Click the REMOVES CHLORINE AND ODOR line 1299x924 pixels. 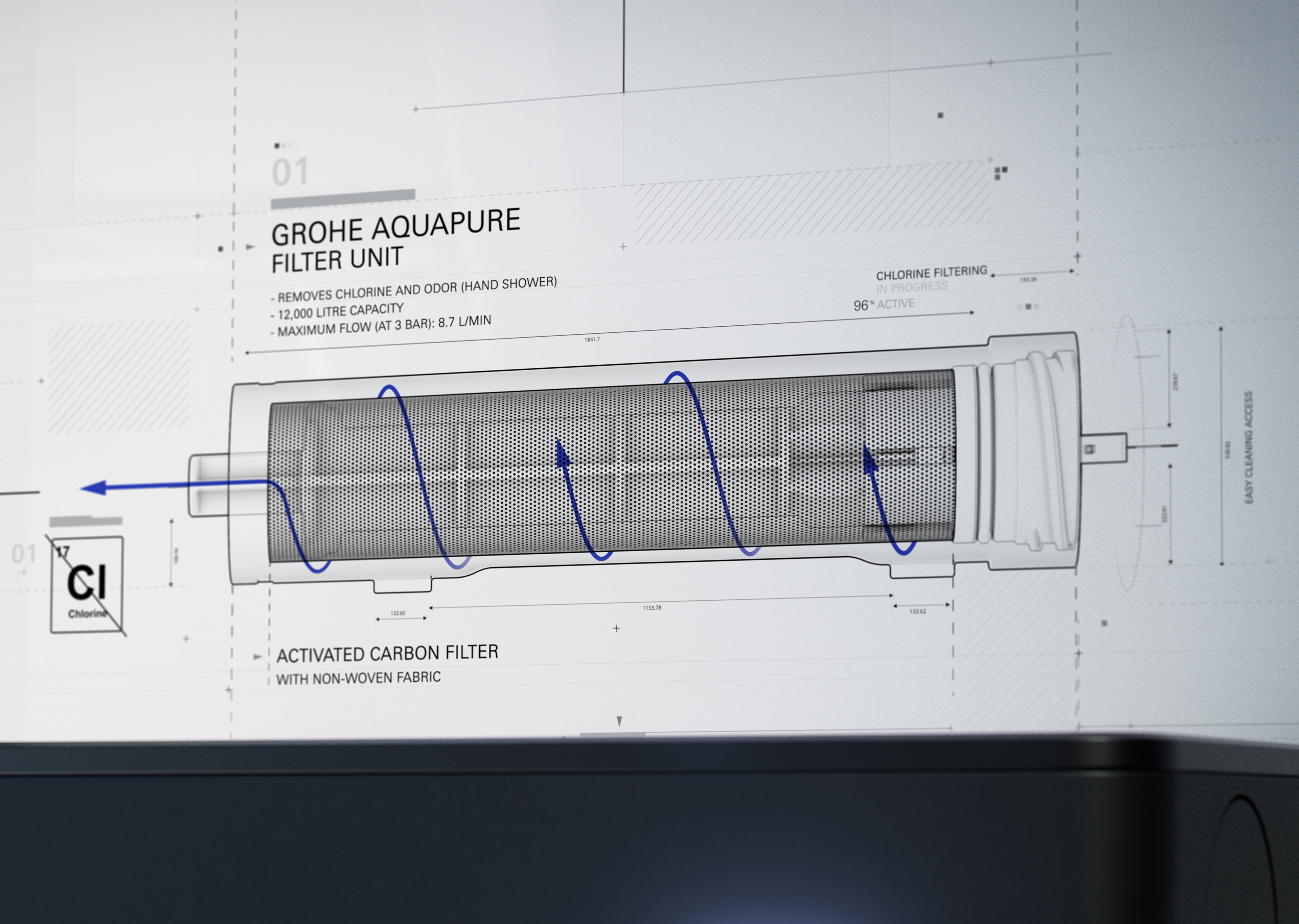tap(414, 289)
